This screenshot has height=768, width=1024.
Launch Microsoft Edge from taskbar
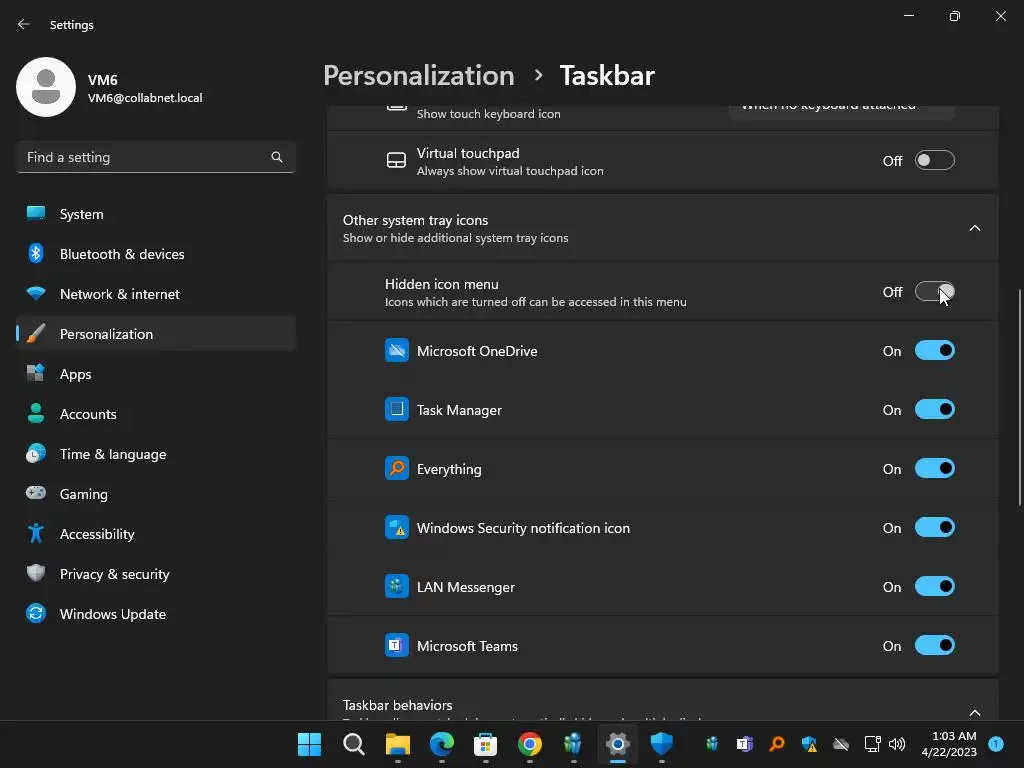441,744
